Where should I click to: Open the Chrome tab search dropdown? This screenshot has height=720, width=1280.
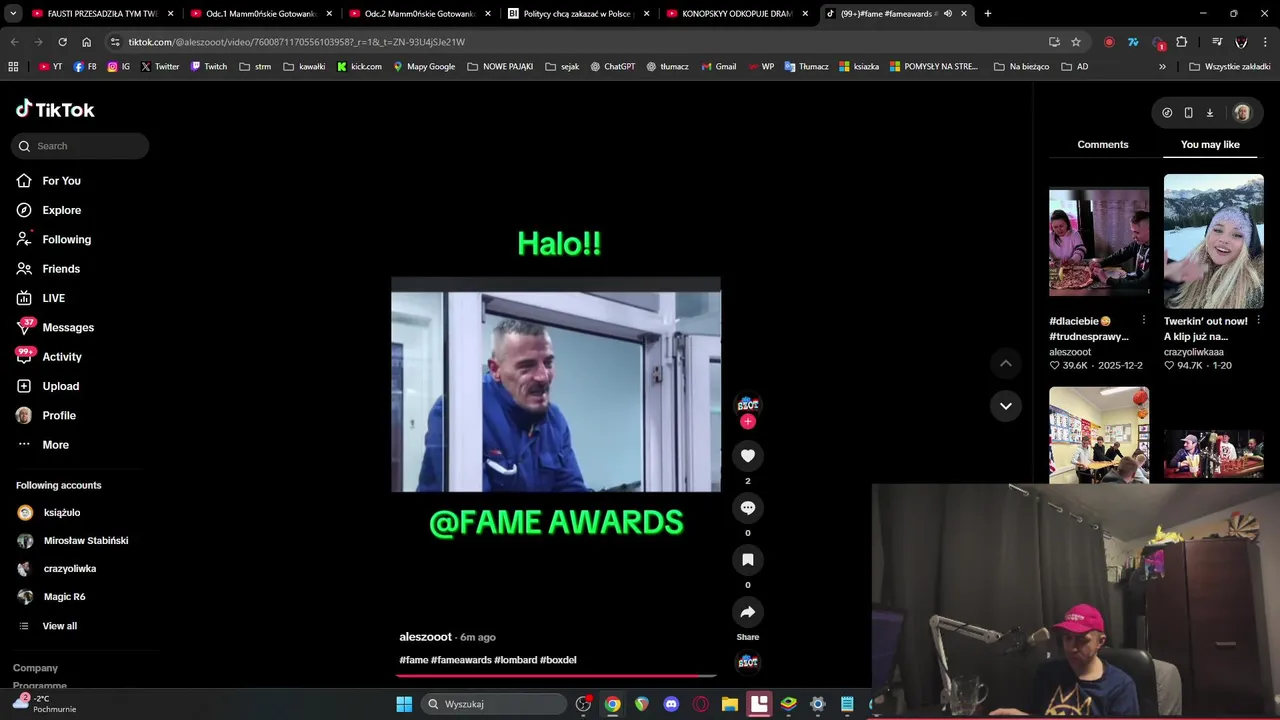pyautogui.click(x=13, y=14)
